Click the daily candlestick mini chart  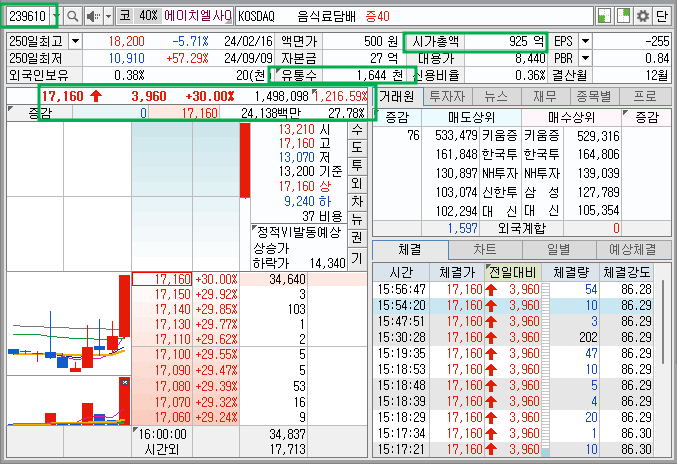[69, 323]
